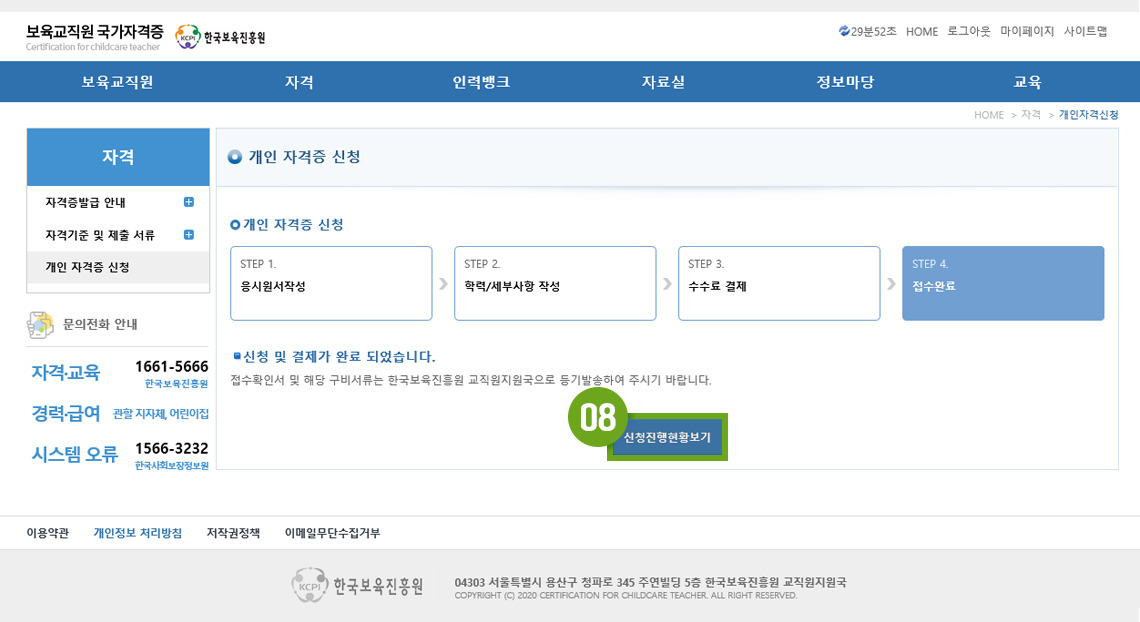This screenshot has height=622, width=1140.
Task: Open the 정보마당 main menu
Action: (845, 82)
